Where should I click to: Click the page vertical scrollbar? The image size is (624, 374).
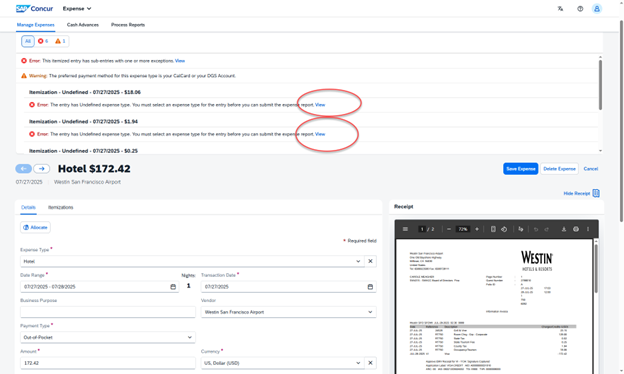[621, 121]
